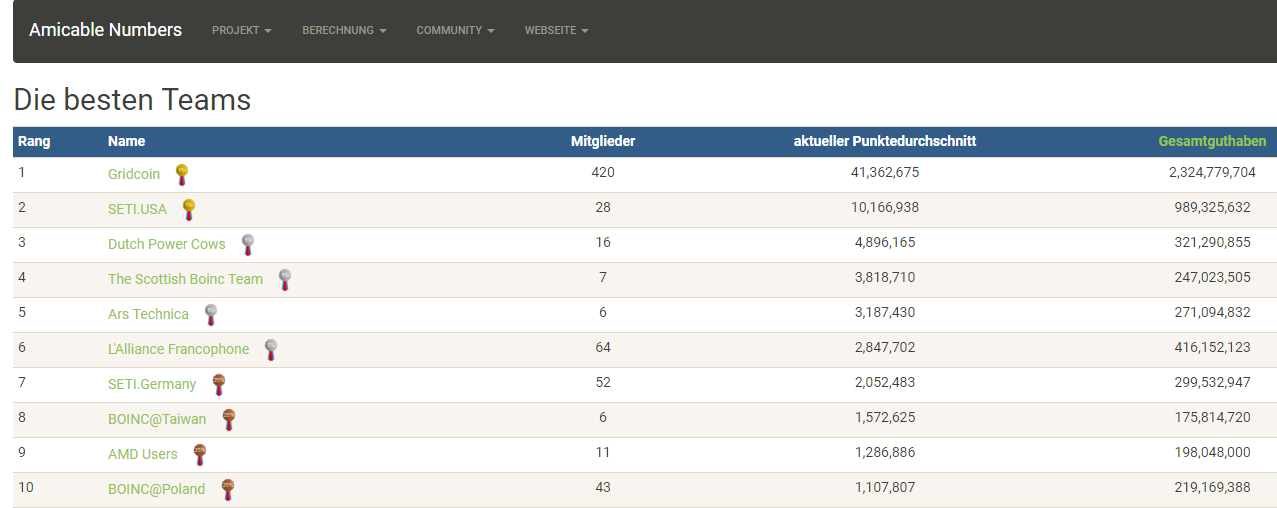Select total credit 271,094,832
Viewport: 1277px width, 508px height.
coord(1212,312)
